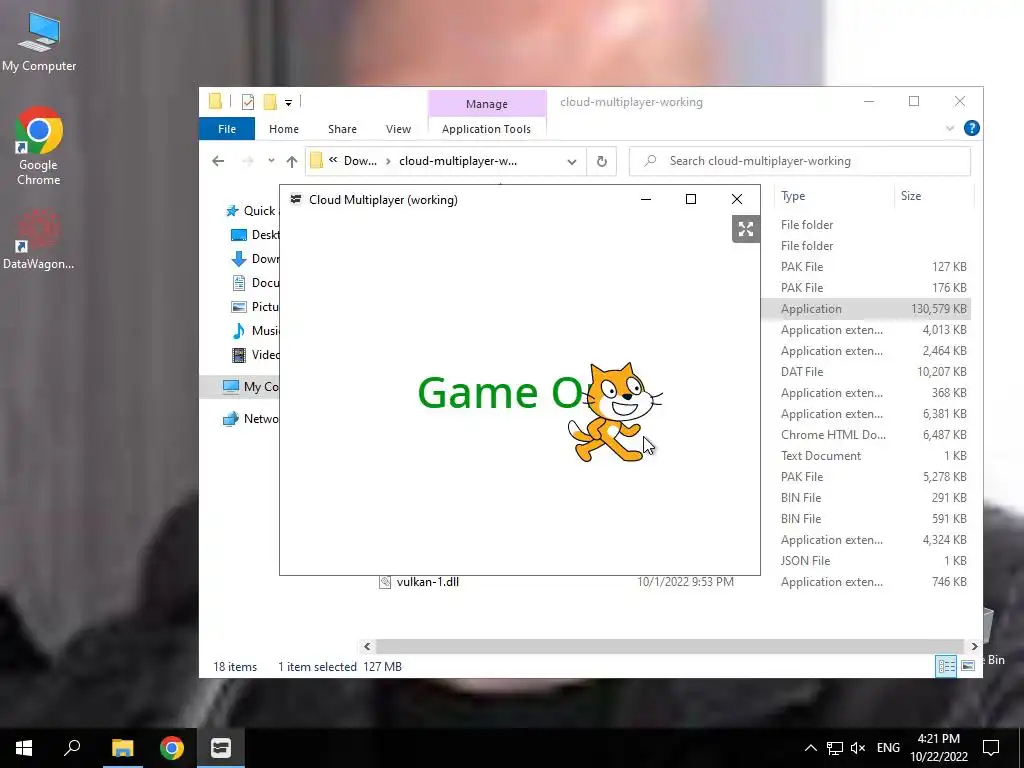
Task: Open the taskbar clock and date
Action: coord(938,748)
